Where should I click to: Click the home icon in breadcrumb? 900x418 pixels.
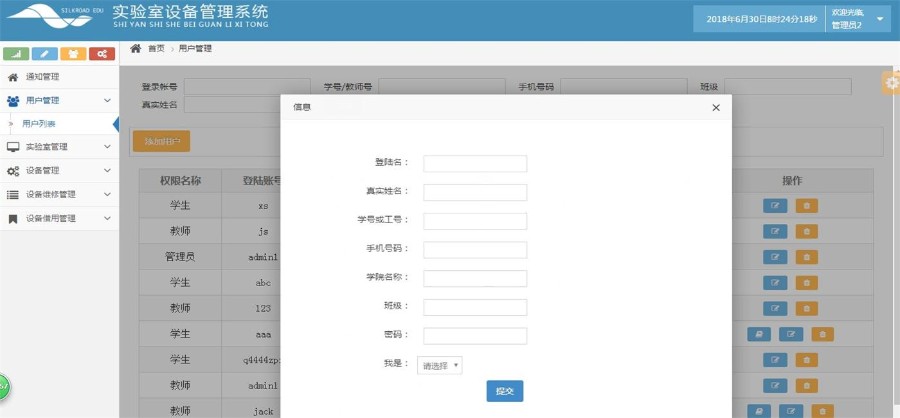tap(135, 48)
